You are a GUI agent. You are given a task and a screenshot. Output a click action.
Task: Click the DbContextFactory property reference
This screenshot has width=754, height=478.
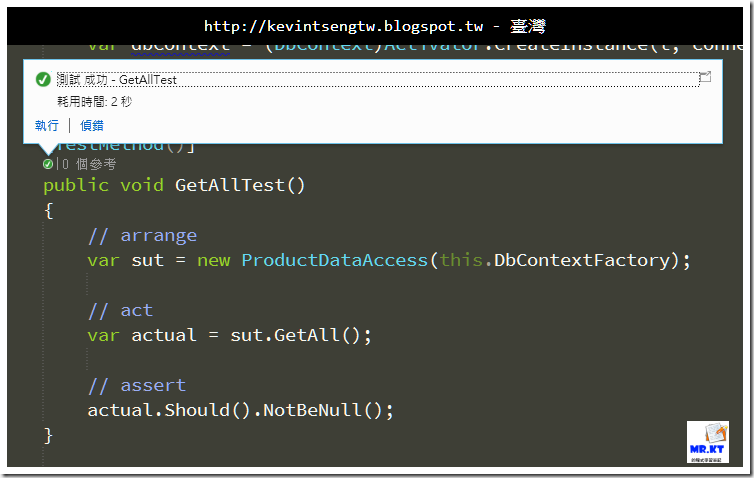[582, 260]
